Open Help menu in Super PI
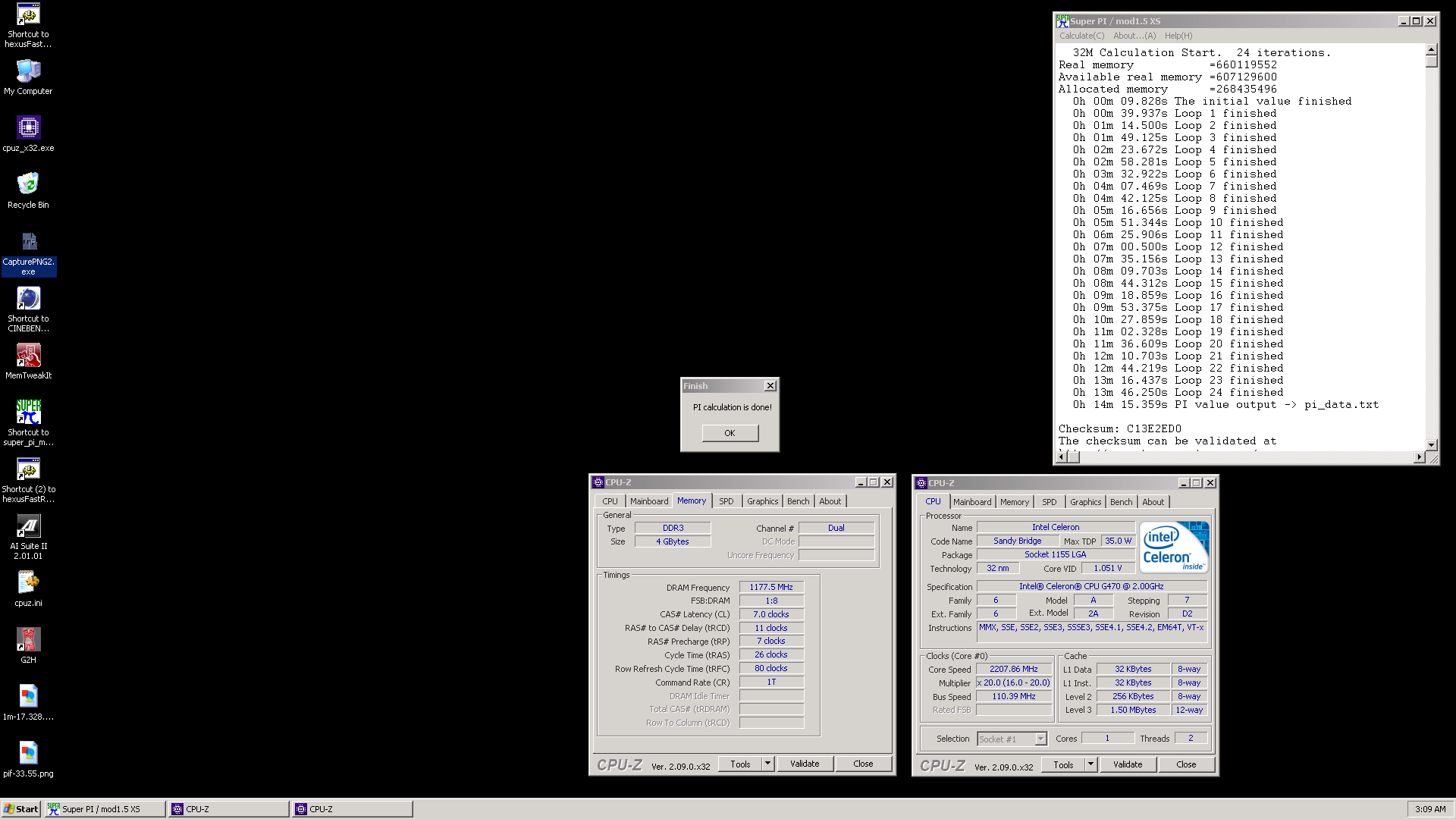Screen dimensions: 1456x819 (1178, 36)
